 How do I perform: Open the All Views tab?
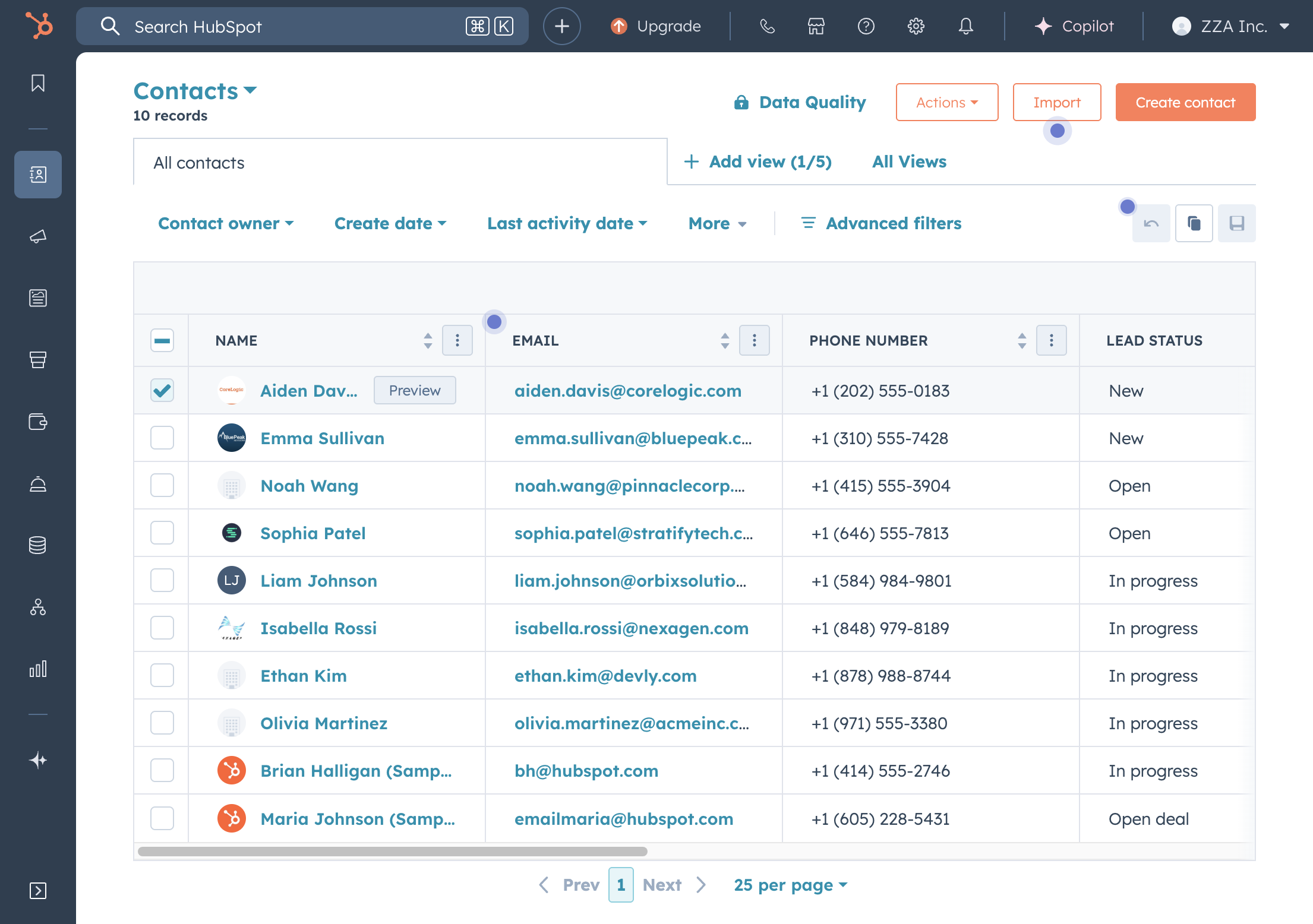909,162
